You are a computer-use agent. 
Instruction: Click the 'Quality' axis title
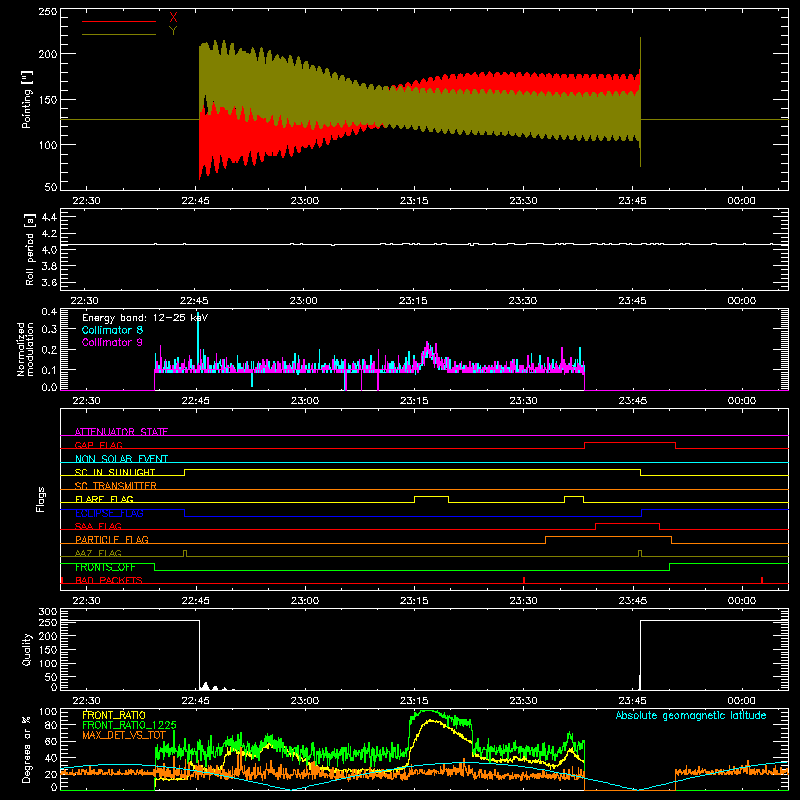point(27,649)
